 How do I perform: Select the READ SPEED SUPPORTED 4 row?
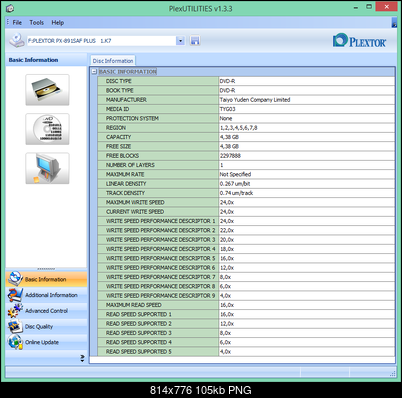246,342
